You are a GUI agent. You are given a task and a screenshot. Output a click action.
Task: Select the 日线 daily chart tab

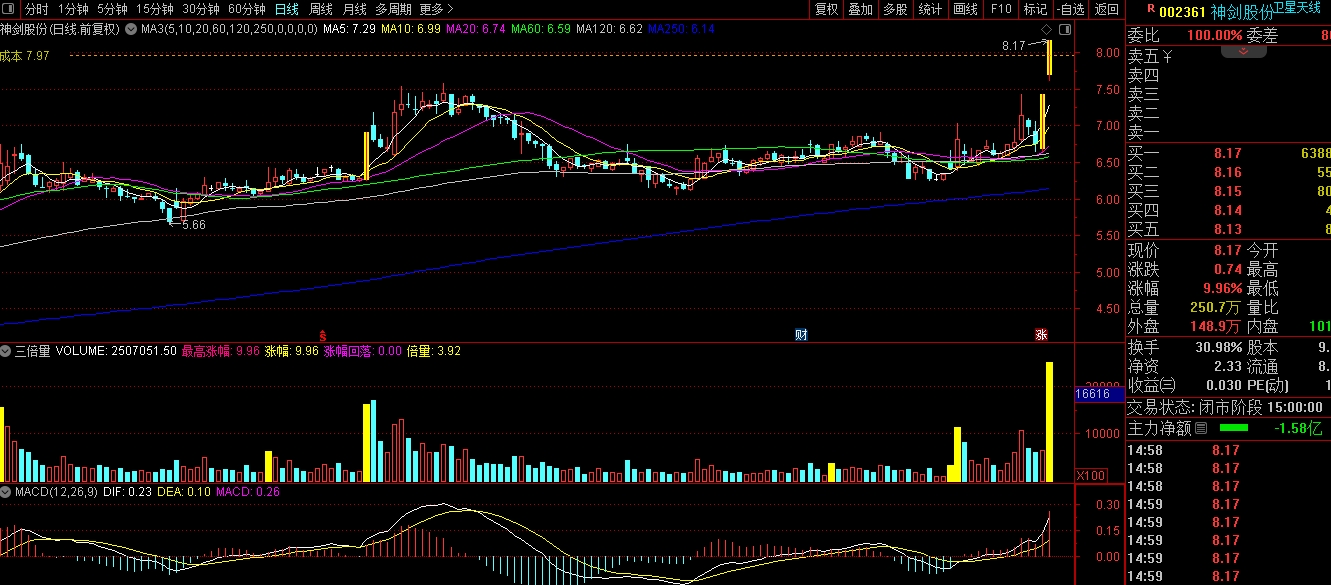click(287, 9)
